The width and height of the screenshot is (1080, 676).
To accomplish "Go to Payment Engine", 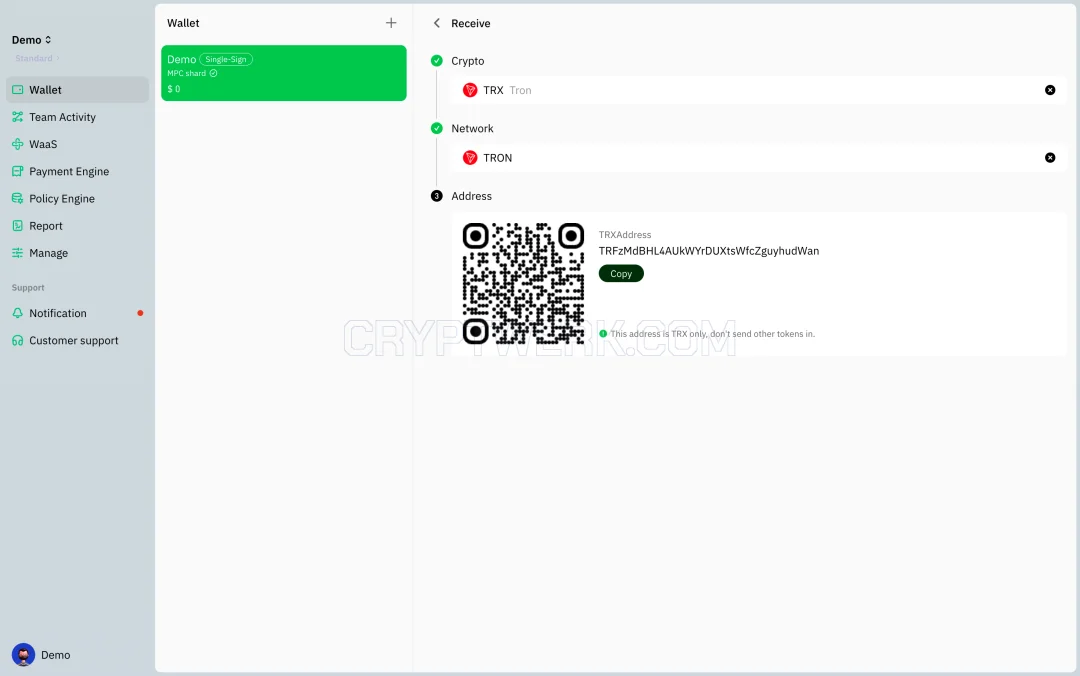I will coord(77,171).
